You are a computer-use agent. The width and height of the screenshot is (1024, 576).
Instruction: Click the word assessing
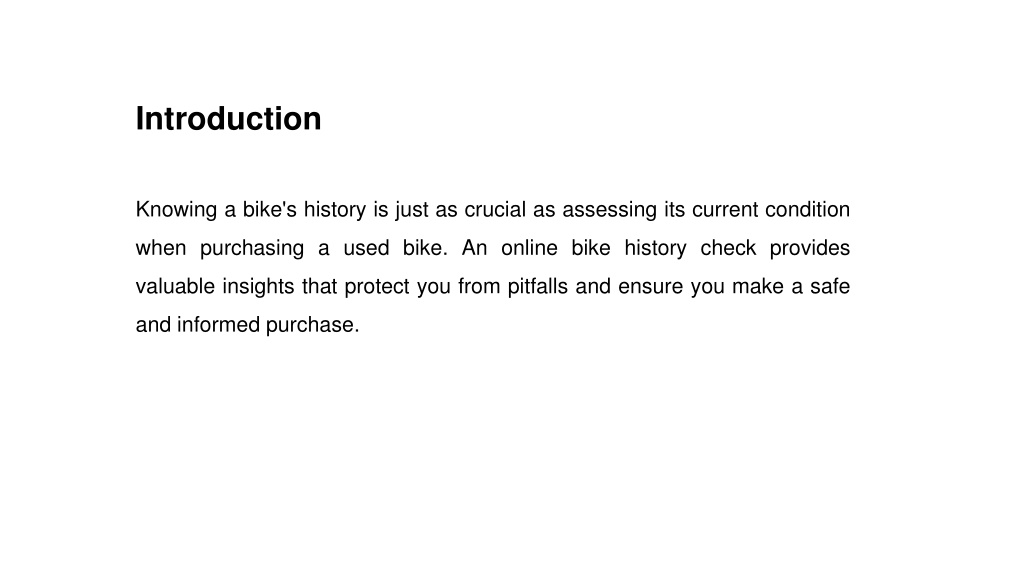[609, 210]
